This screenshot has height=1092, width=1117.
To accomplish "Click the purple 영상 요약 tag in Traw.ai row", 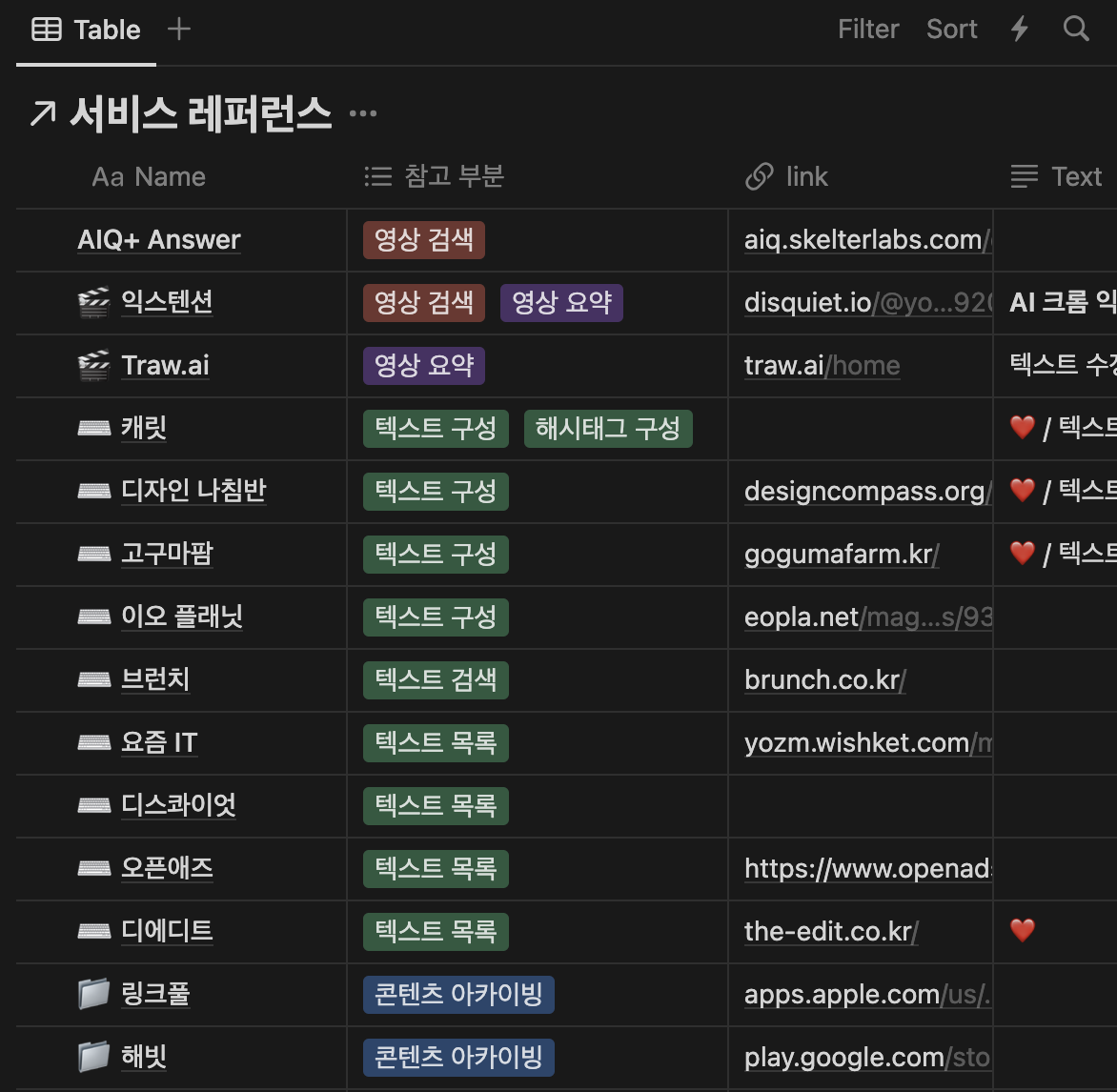I will click(x=424, y=365).
